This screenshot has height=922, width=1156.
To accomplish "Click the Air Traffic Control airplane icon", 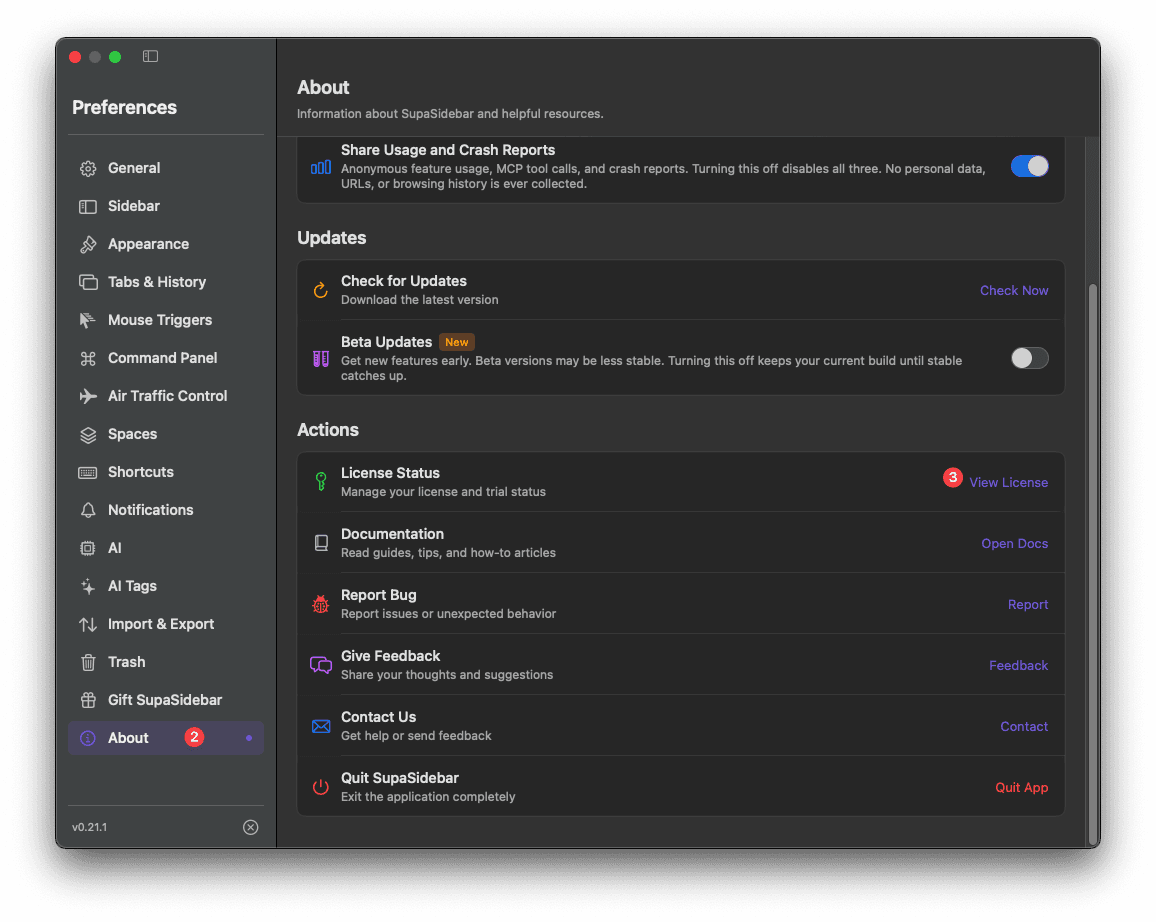I will 88,397.
